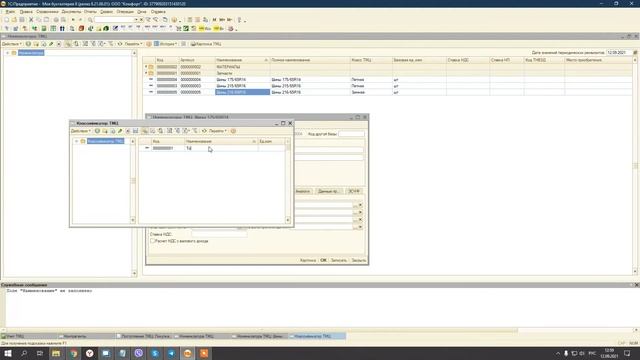
Task: Toggle hierarchical view in Классификатор ТМЦ toolbar
Action: [x=144, y=131]
